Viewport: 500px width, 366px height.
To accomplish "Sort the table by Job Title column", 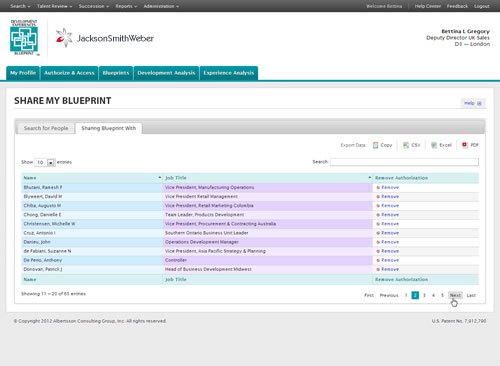I will (x=268, y=178).
